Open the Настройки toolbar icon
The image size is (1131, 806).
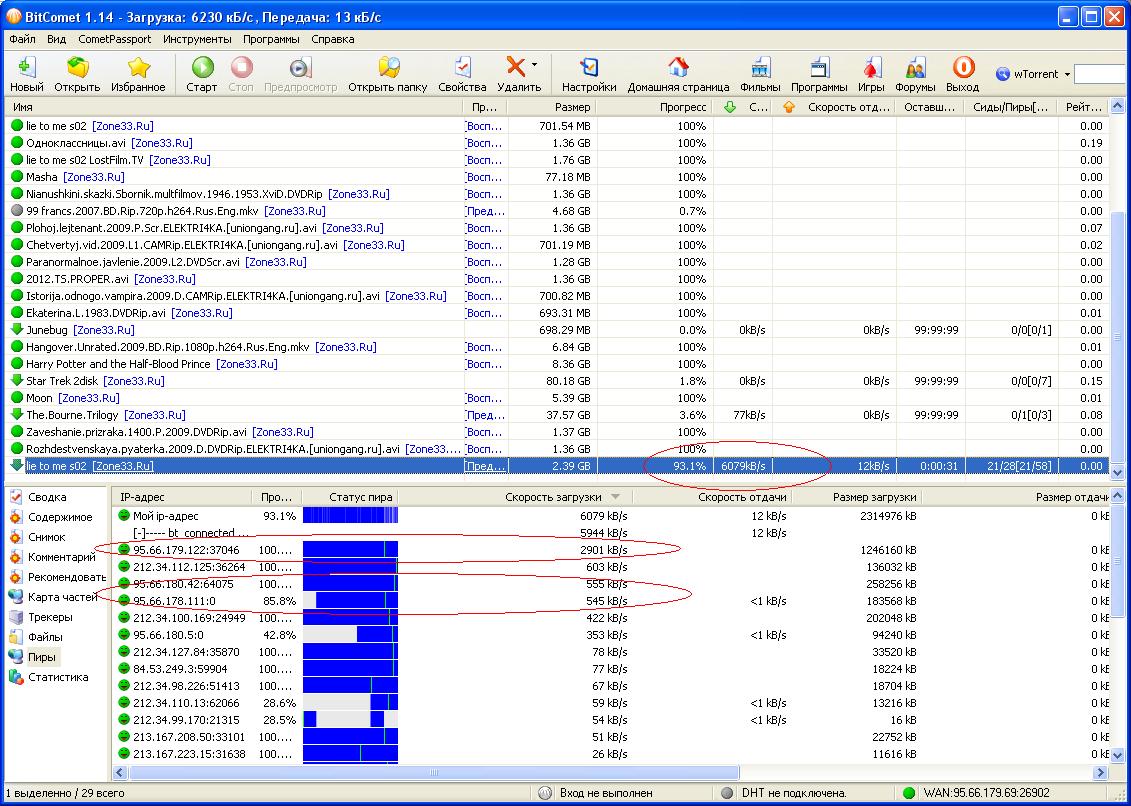pos(589,68)
